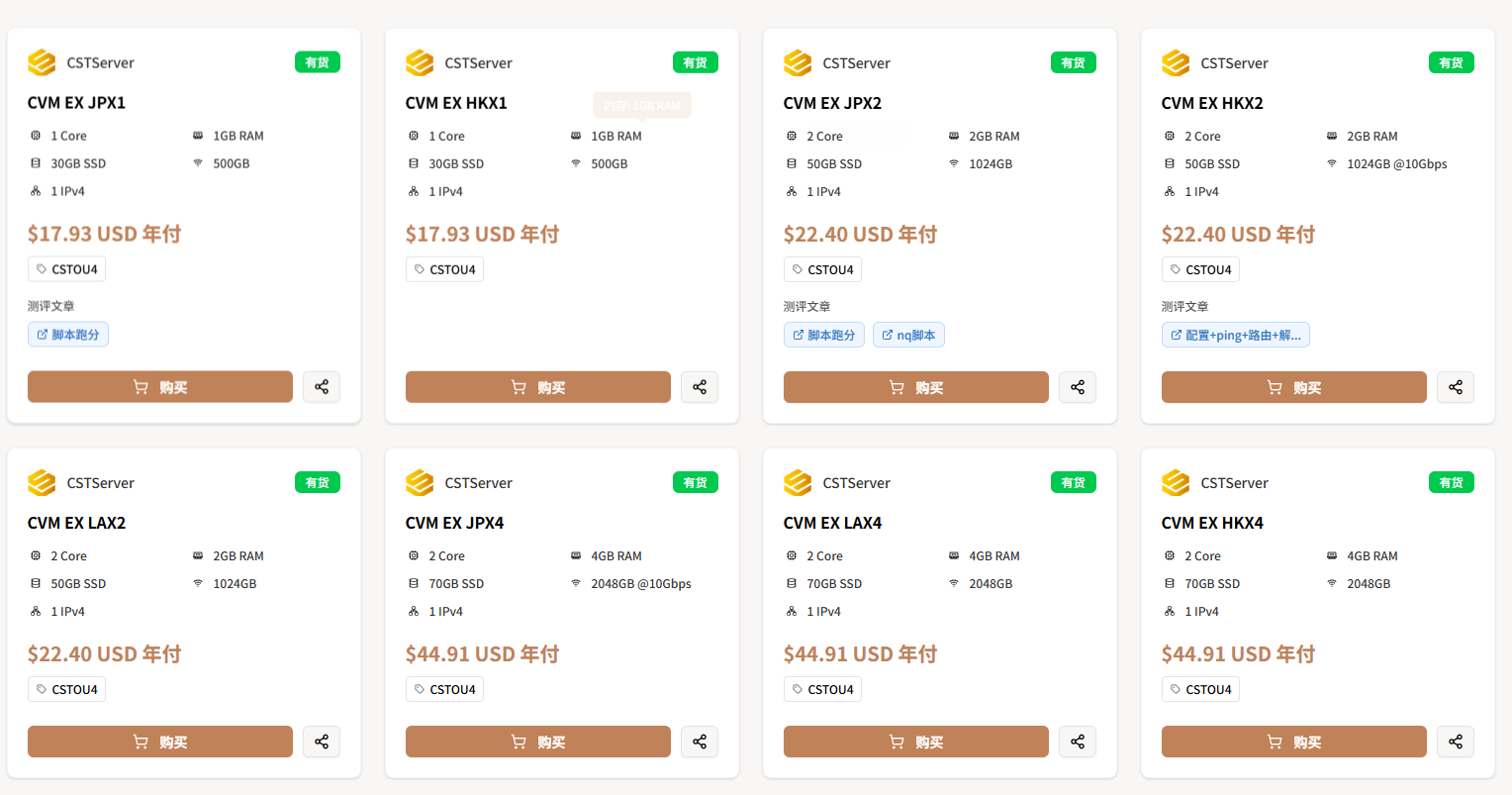Share the CVM EX HKX2 plan
Screen dimensions: 1512x795
[x=1456, y=387]
